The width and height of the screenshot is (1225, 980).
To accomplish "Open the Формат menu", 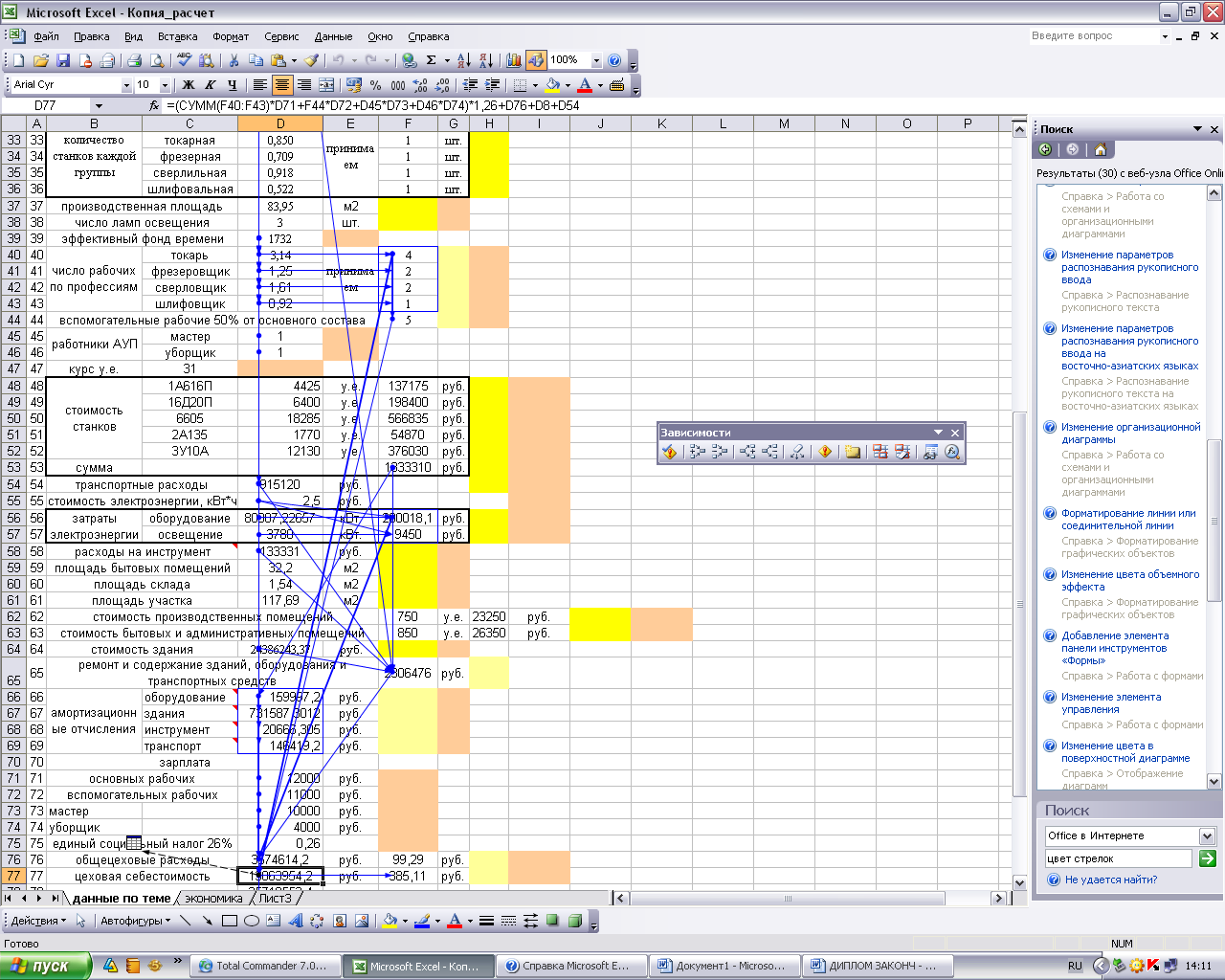I will tap(231, 36).
